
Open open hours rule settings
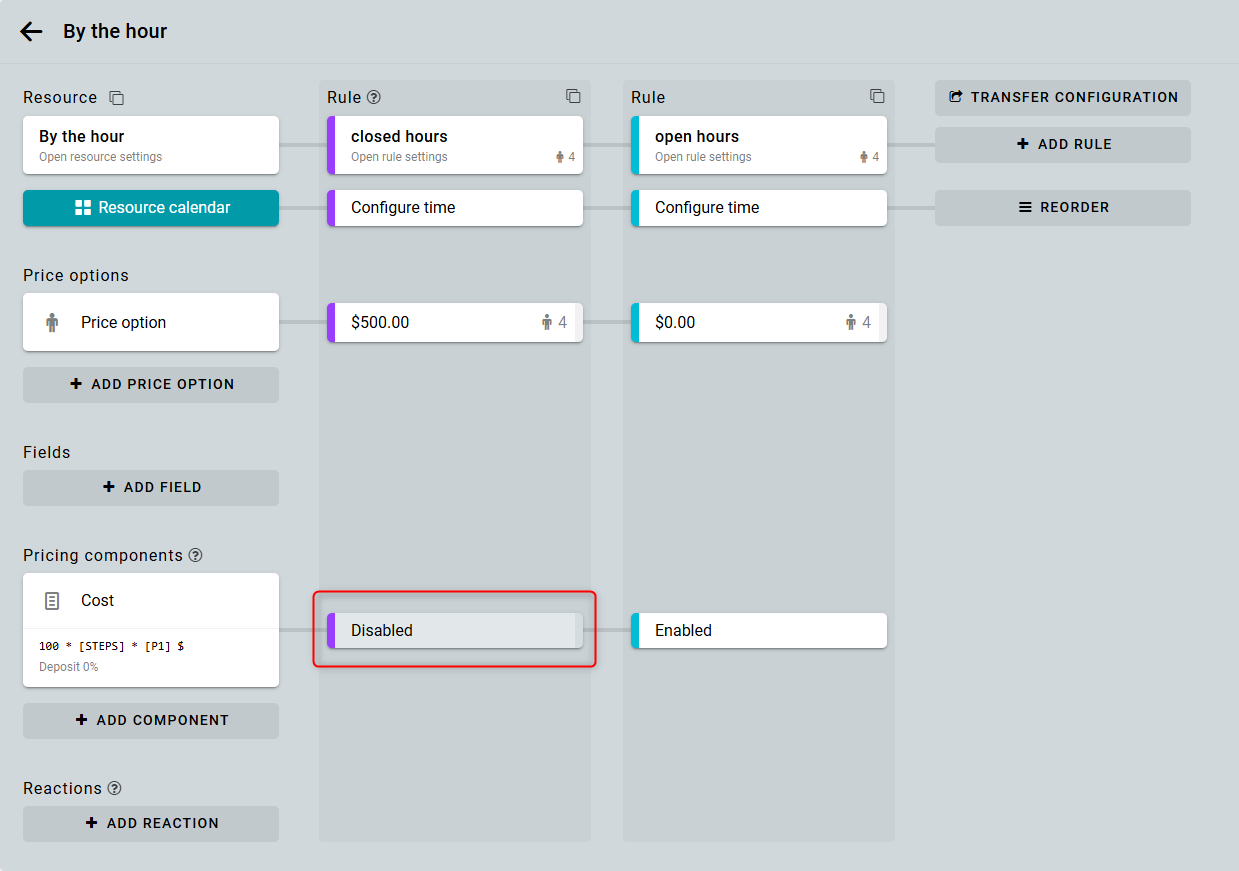click(759, 145)
